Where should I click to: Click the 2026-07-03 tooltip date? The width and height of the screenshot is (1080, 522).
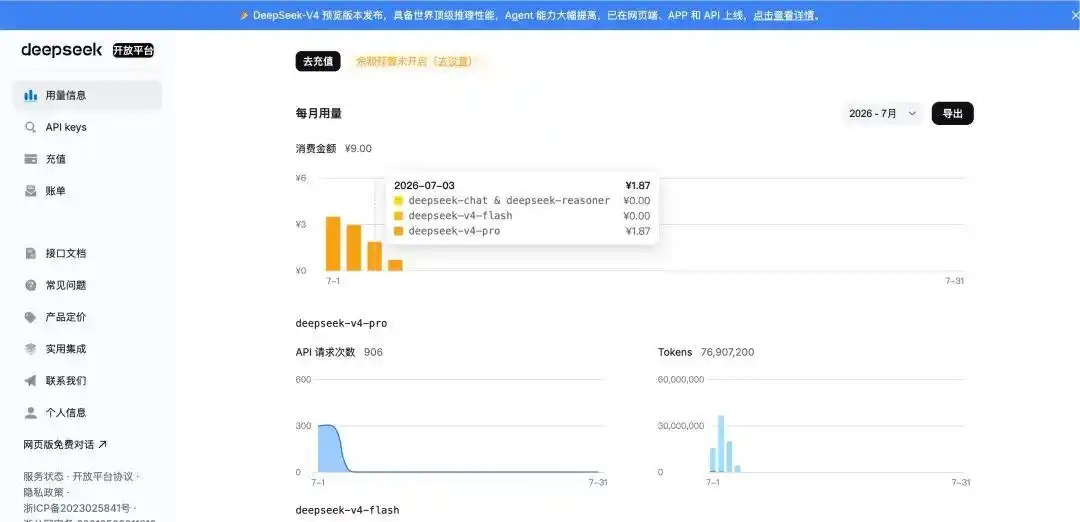(x=424, y=185)
